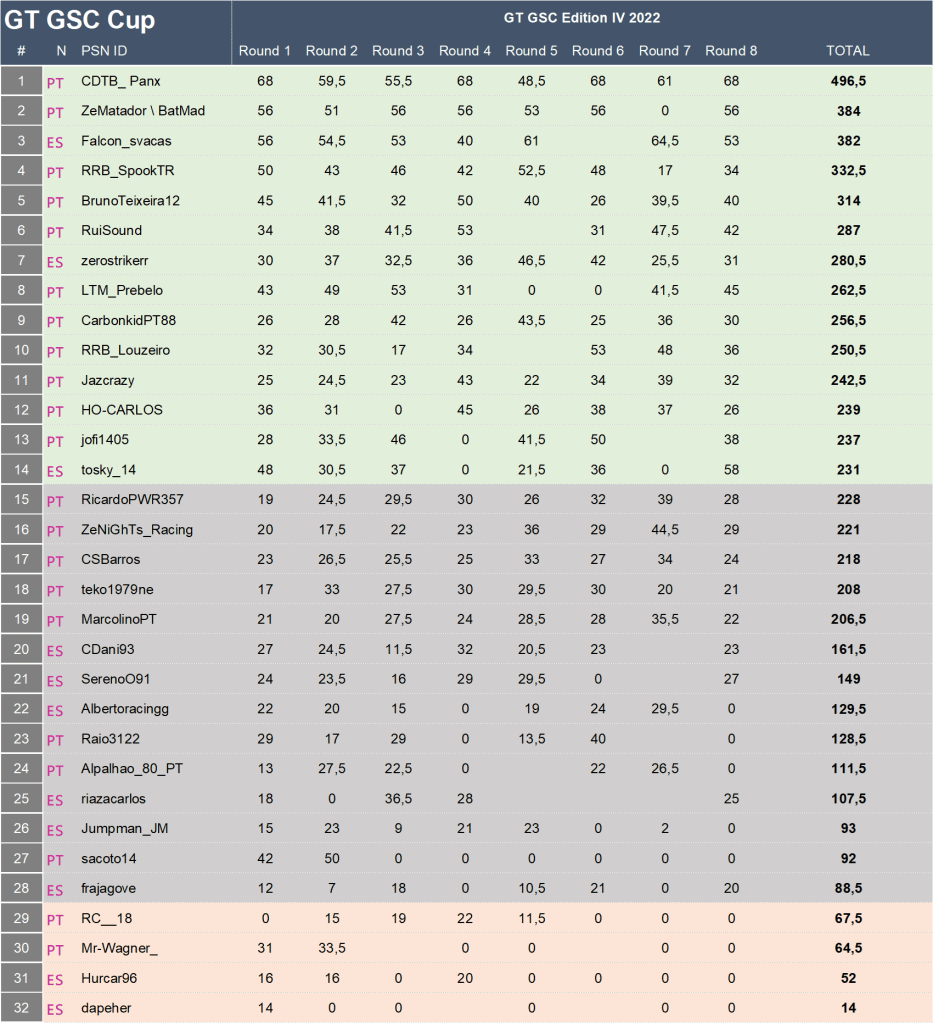Select the Round 1 column header
Viewport: 933px width, 1023px height.
[265, 51]
